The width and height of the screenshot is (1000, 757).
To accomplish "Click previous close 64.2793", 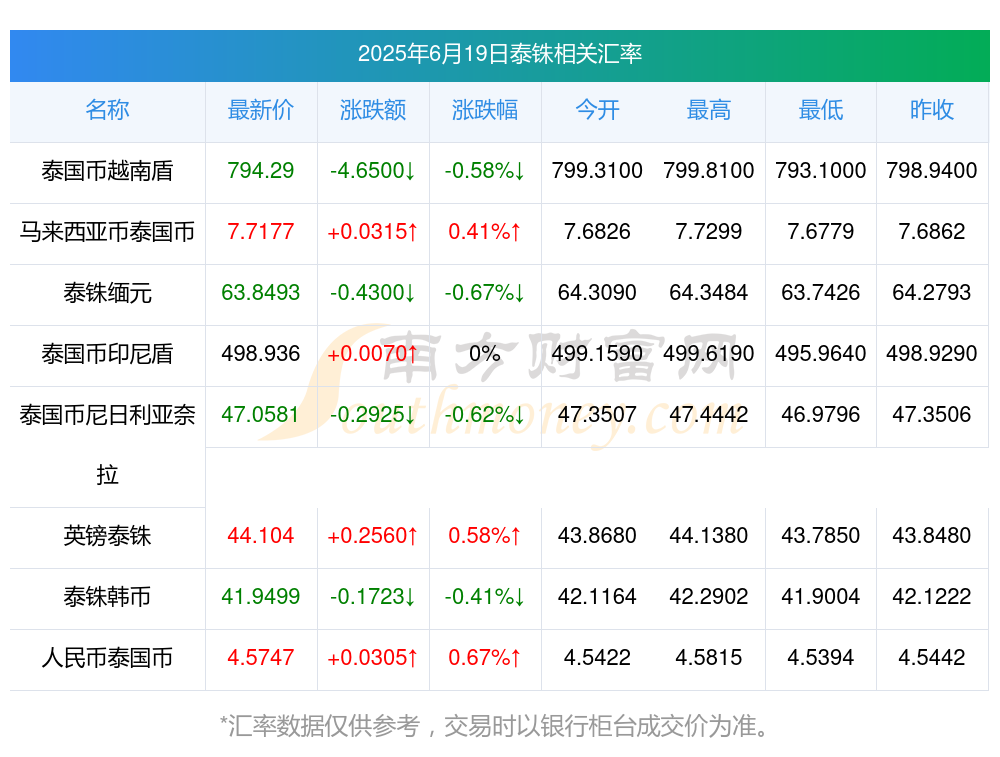I will 932,293.
